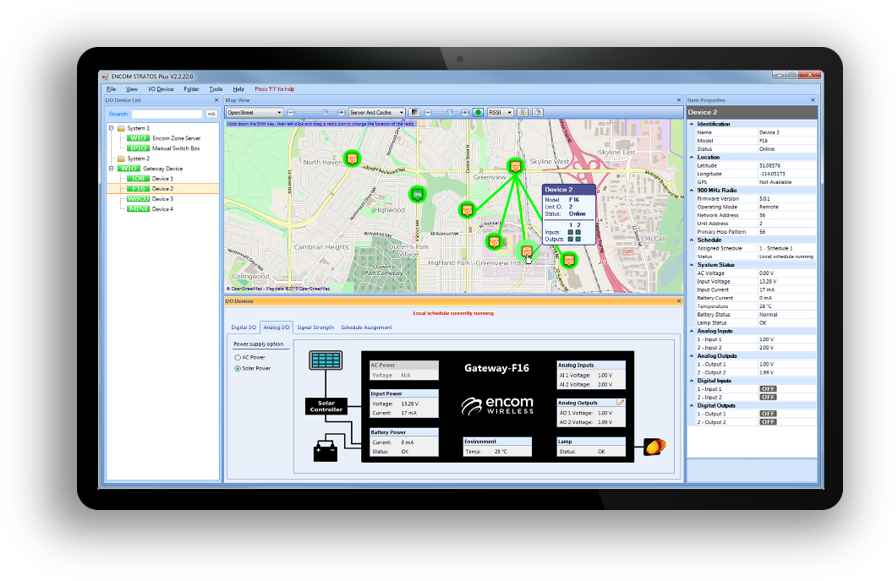Click the Solar Controller block
The width and height of the screenshot is (896, 581).
(x=326, y=406)
